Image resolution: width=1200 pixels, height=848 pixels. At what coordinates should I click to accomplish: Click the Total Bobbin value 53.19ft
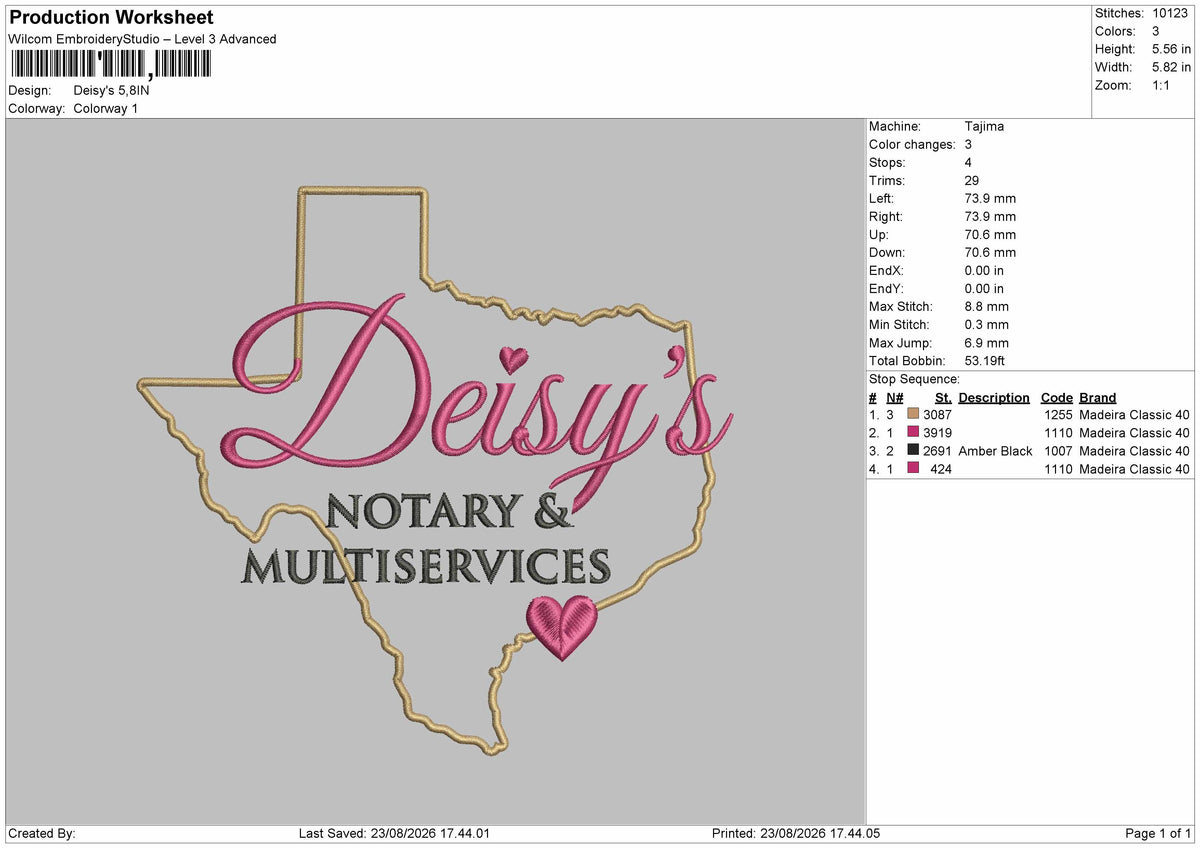[987, 360]
